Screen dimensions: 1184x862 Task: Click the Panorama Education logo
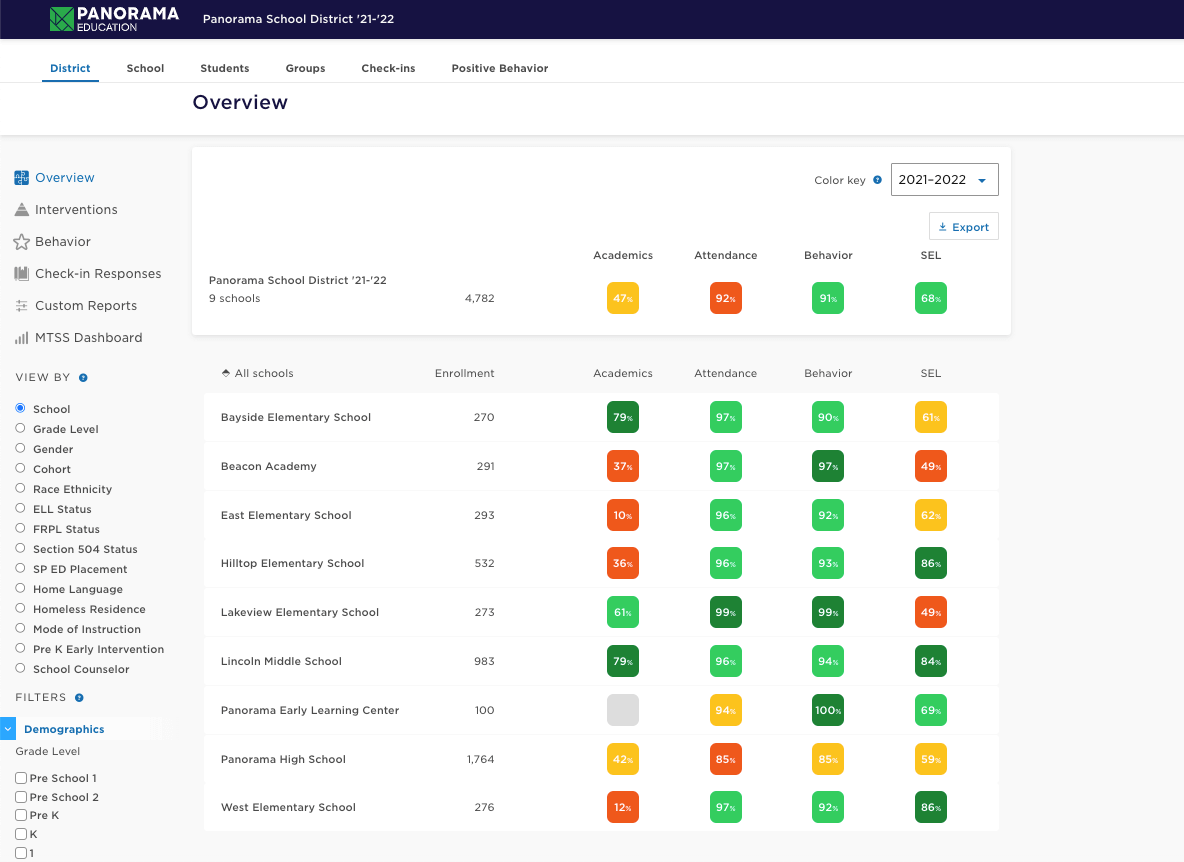pyautogui.click(x=114, y=19)
